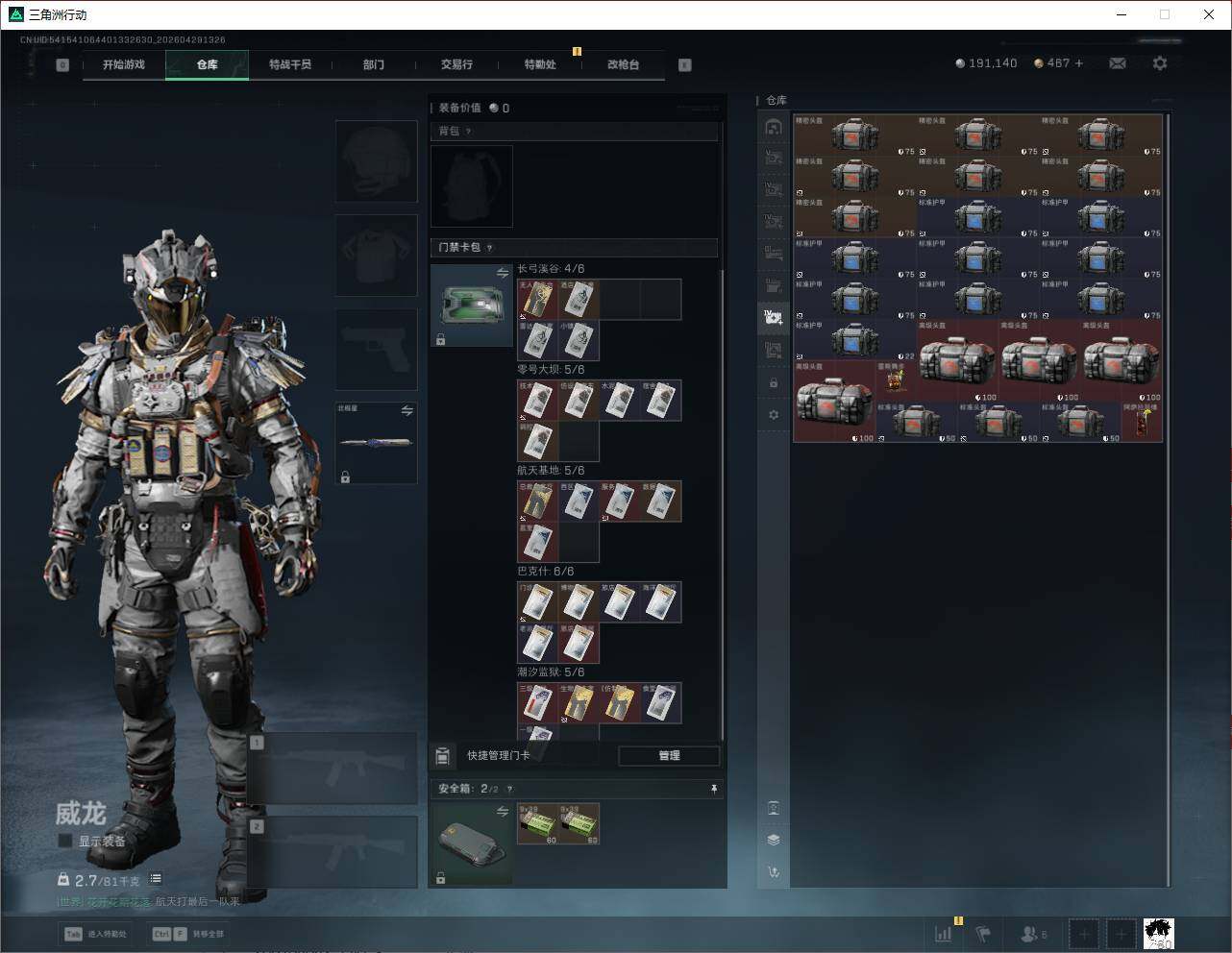The image size is (1232, 953).
Task: Click the warehouse character icon above layers icon
Action: coord(774,808)
